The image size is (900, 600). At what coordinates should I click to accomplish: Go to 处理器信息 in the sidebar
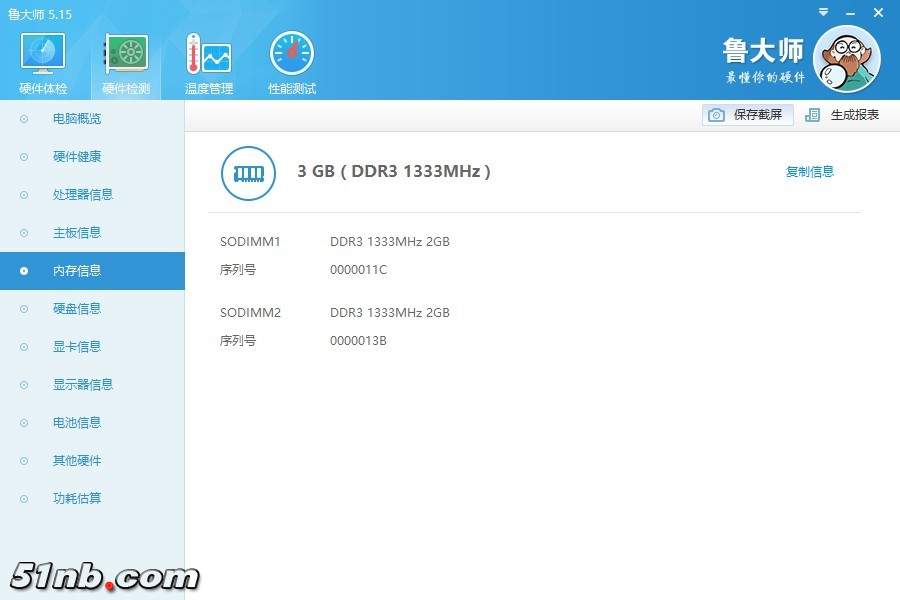82,195
